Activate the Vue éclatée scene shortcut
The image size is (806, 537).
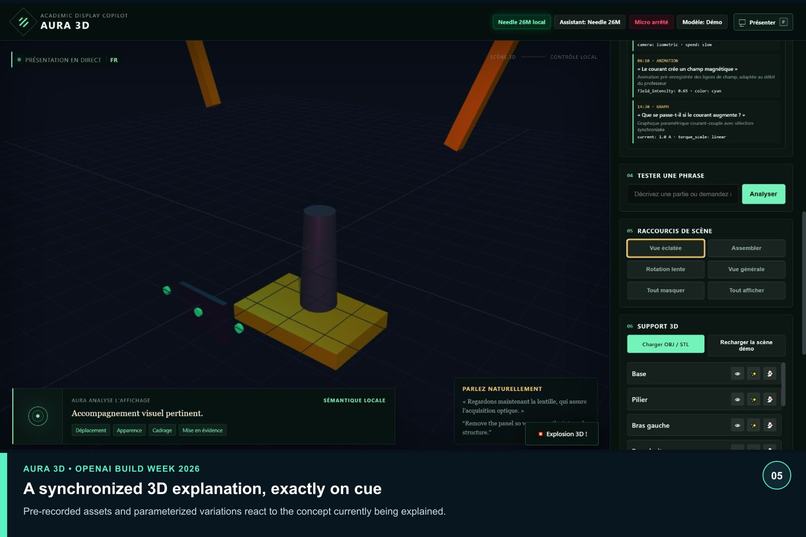(x=666, y=248)
